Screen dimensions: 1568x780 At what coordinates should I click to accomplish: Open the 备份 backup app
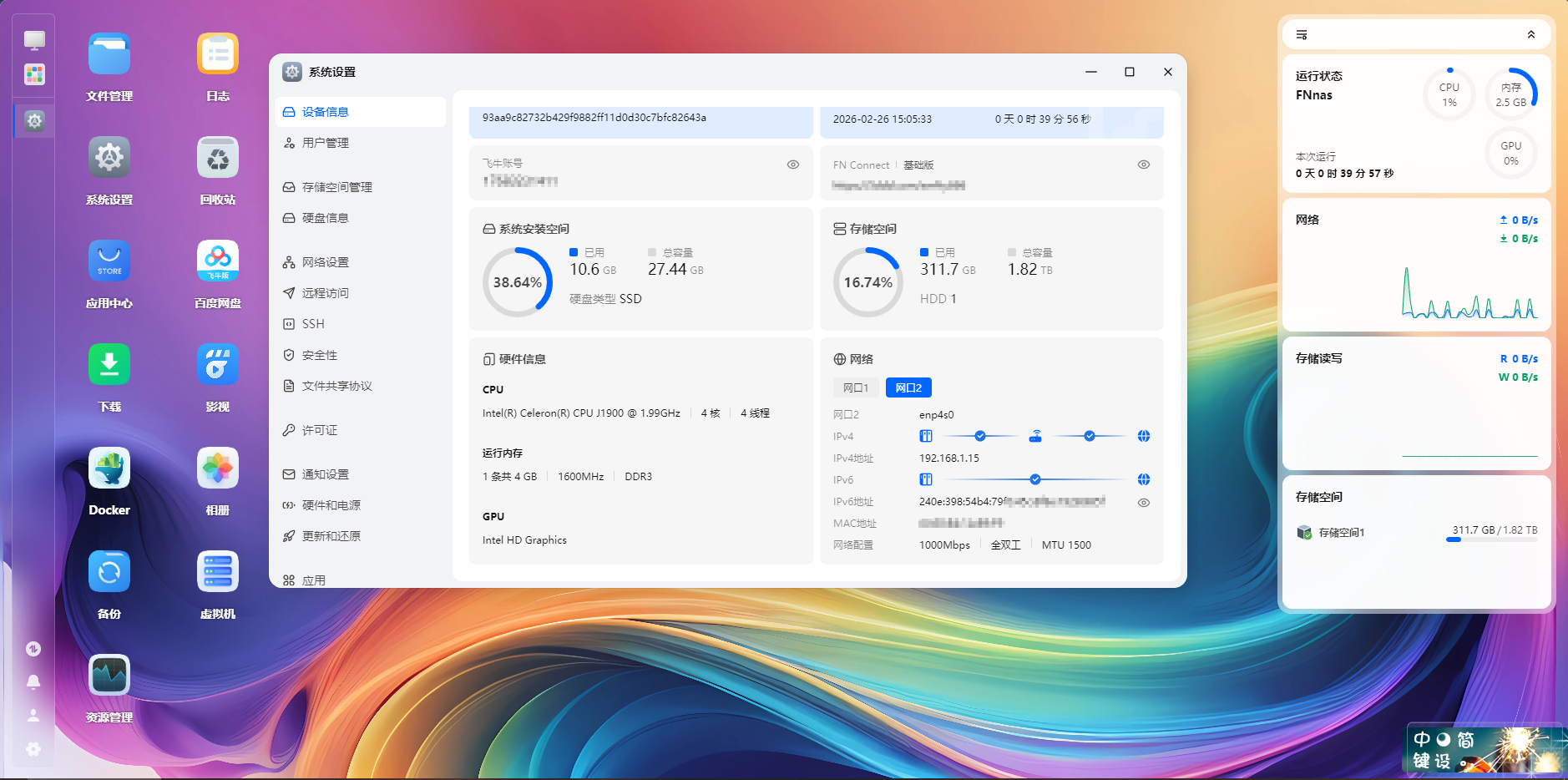point(109,572)
